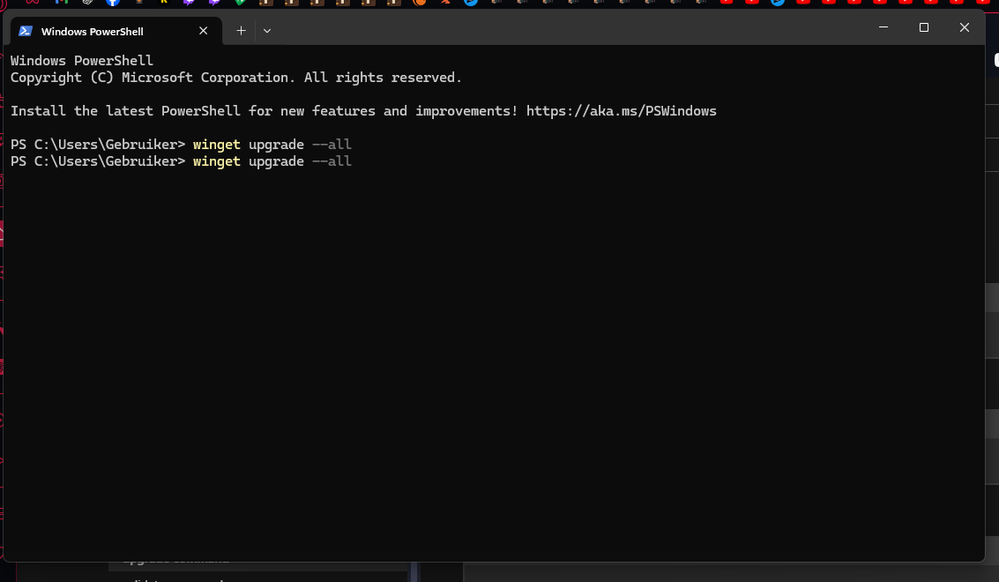The width and height of the screenshot is (999, 582).
Task: Click the infinity-shaped icon at top left
Action: pyautogui.click(x=34, y=4)
